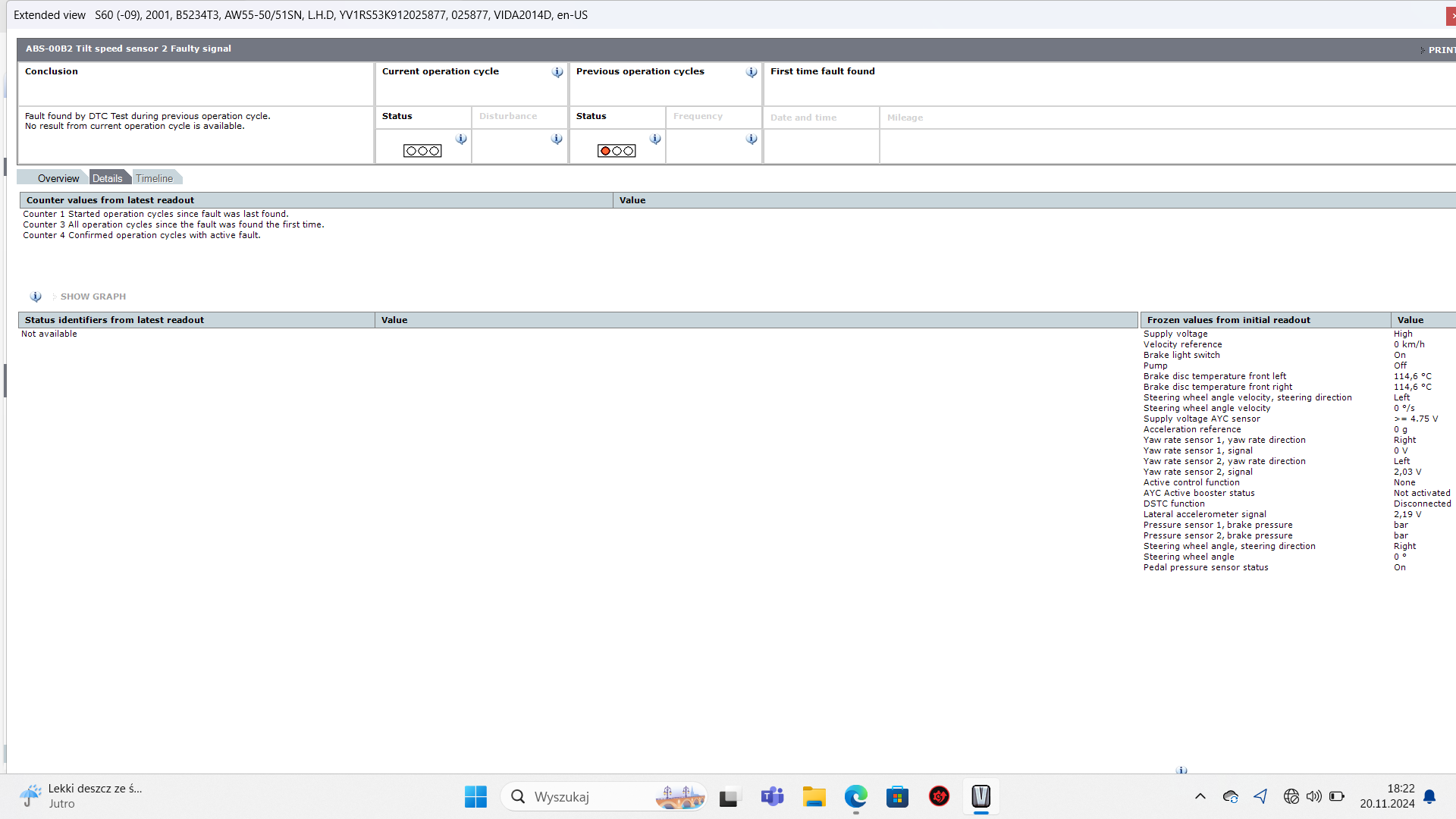Click info icon above current cycle status indicator
Image resolution: width=1456 pixels, height=819 pixels.
[461, 139]
